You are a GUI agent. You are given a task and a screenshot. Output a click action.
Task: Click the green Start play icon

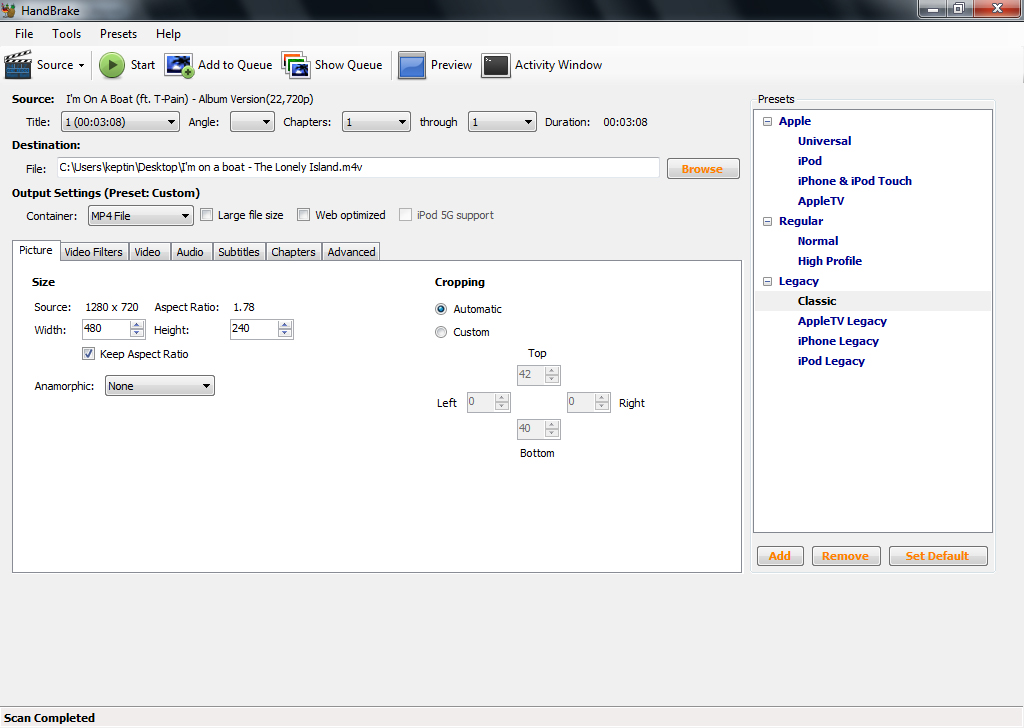click(112, 65)
